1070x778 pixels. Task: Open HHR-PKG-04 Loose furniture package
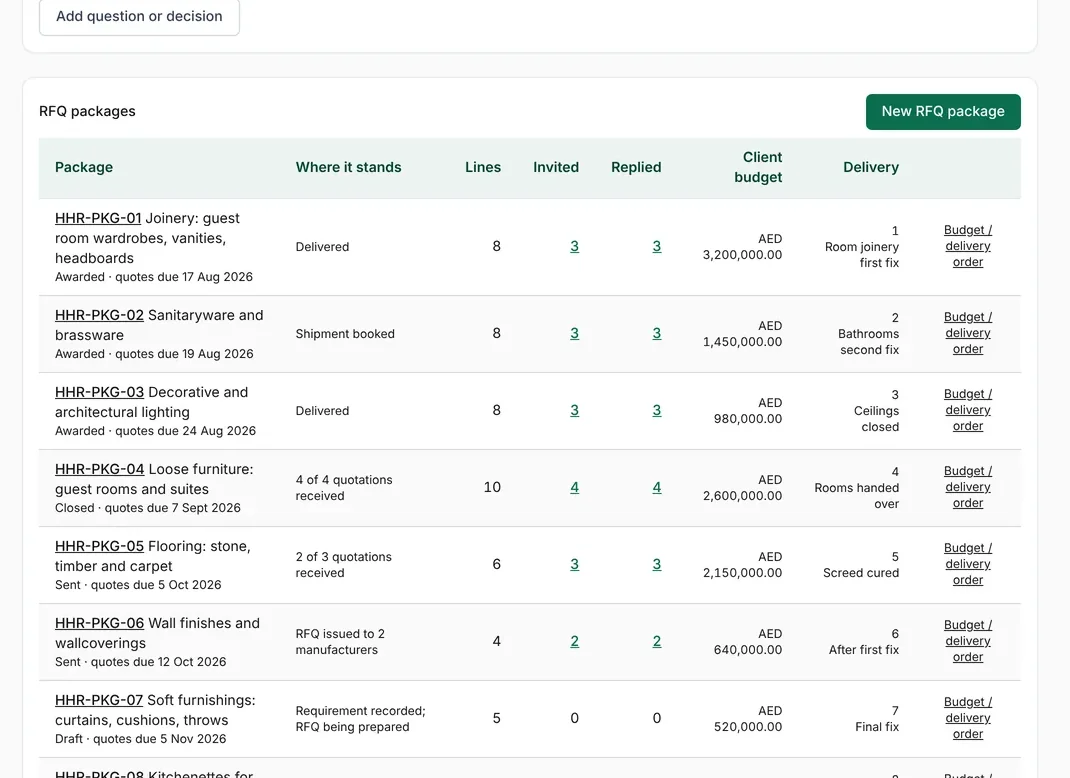coord(100,470)
